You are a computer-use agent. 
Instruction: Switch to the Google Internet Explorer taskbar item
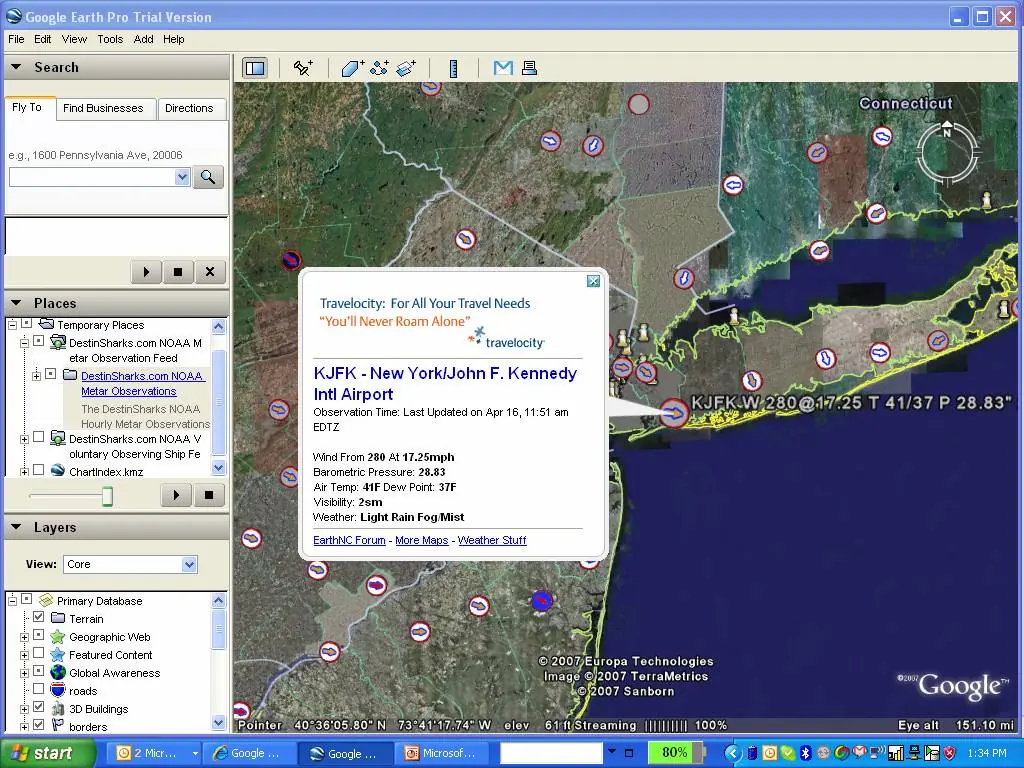248,753
